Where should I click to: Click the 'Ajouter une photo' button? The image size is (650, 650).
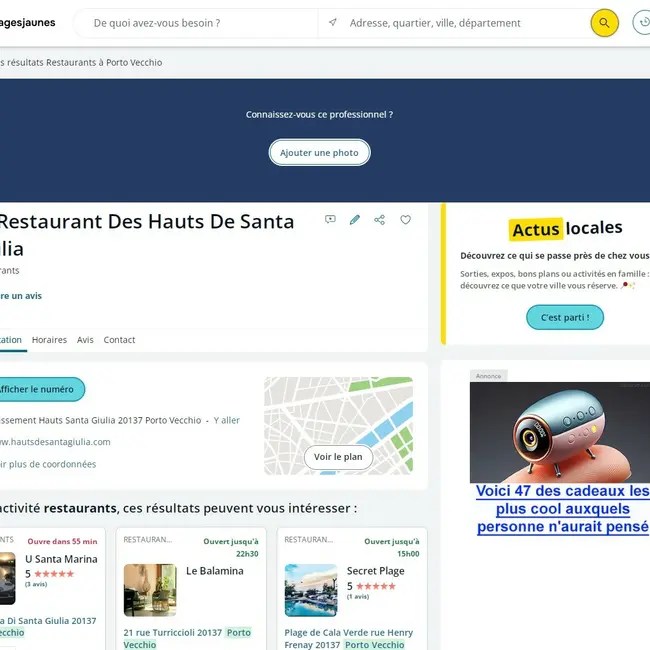click(319, 153)
